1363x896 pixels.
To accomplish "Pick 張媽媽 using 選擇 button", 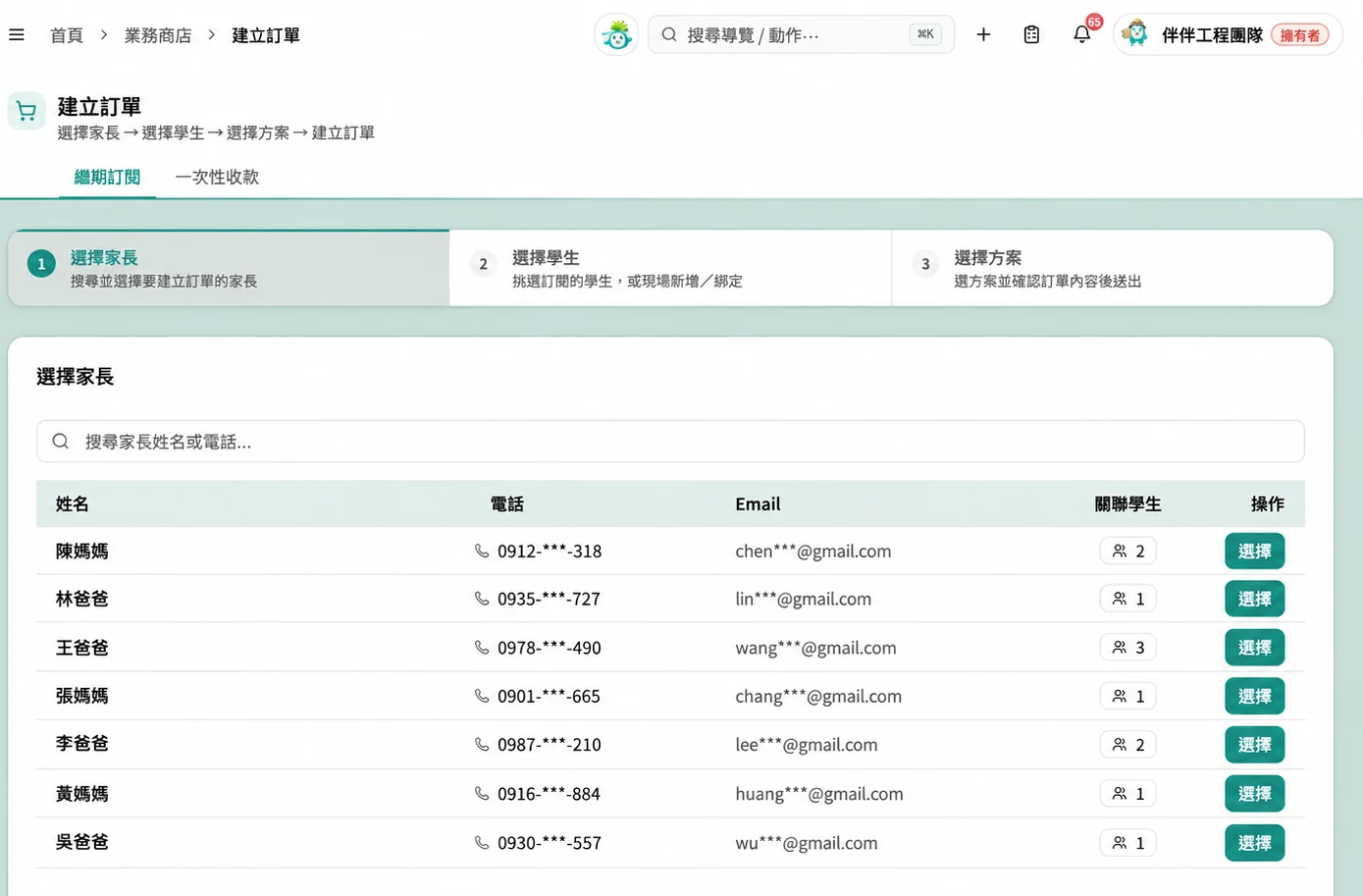I will 1254,696.
